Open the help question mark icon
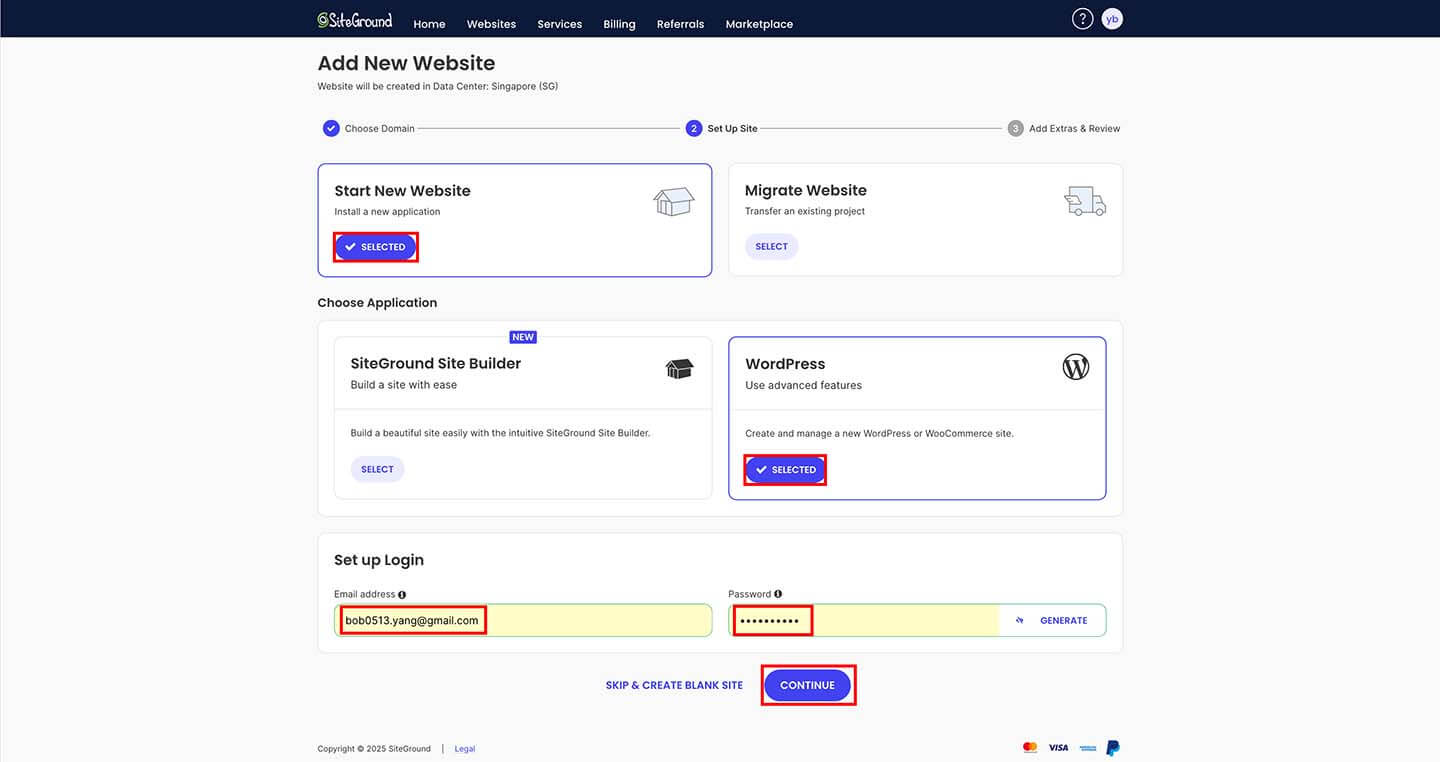This screenshot has width=1440, height=762. (1082, 19)
